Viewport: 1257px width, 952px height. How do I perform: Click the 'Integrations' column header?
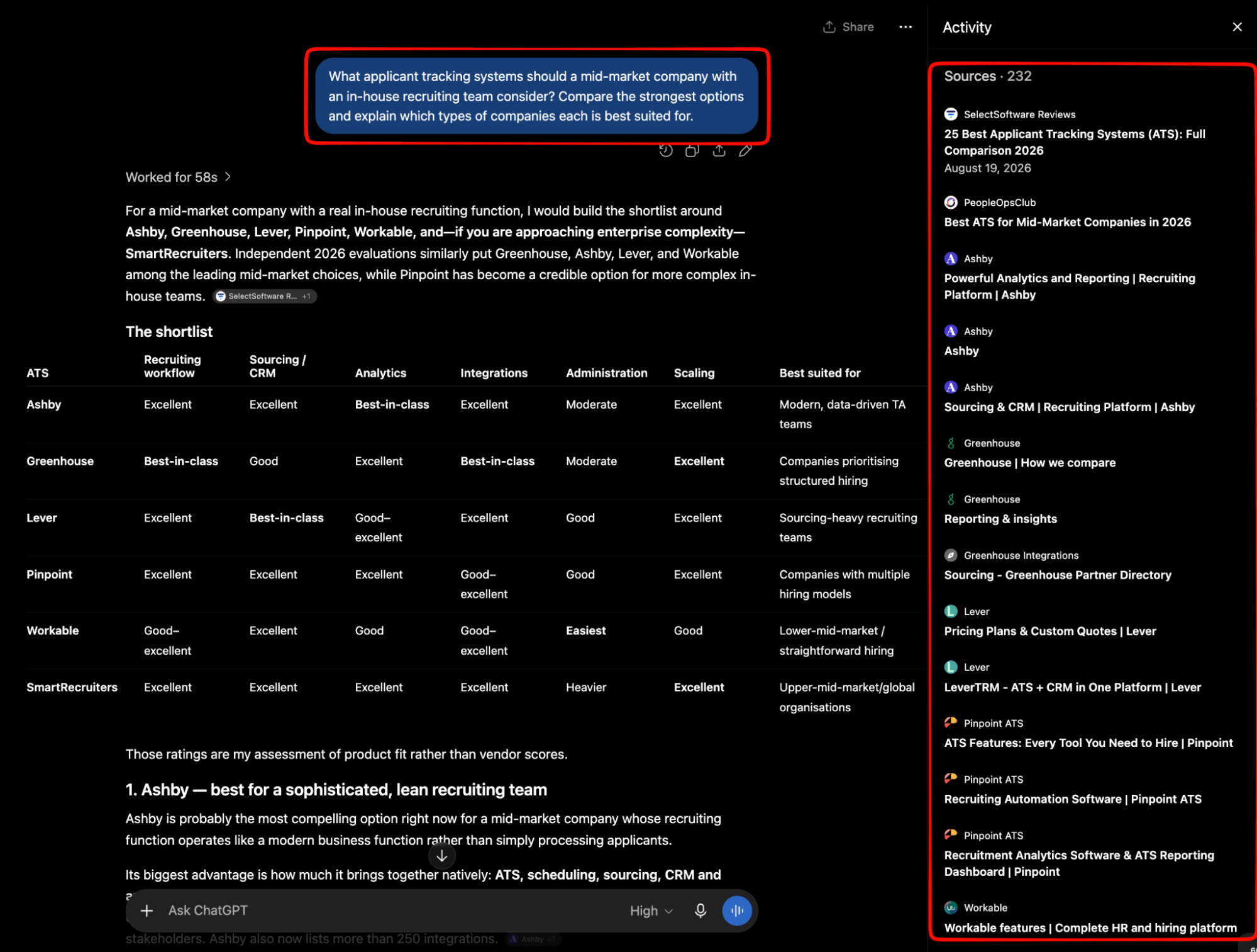click(494, 373)
